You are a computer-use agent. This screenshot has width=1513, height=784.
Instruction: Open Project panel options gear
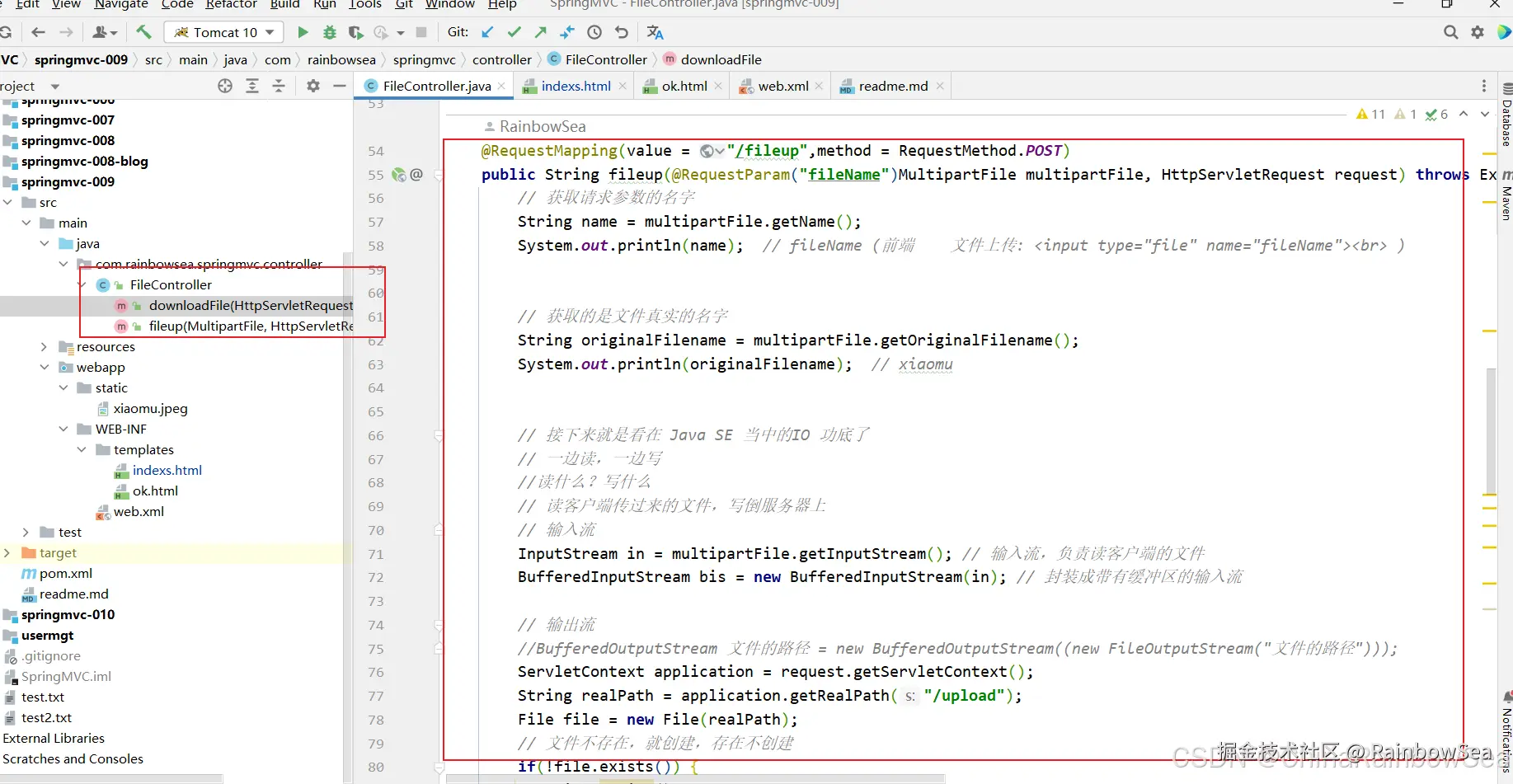tap(313, 86)
